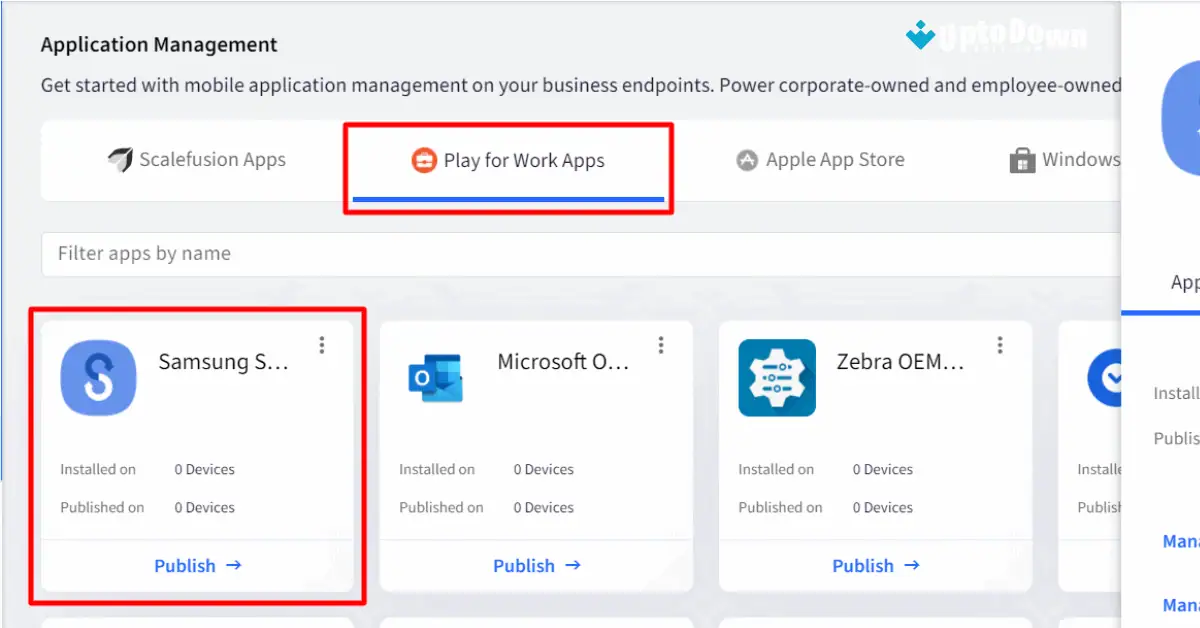
Task: Open the kebab menu on Microsoft Outlook card
Action: (x=661, y=344)
